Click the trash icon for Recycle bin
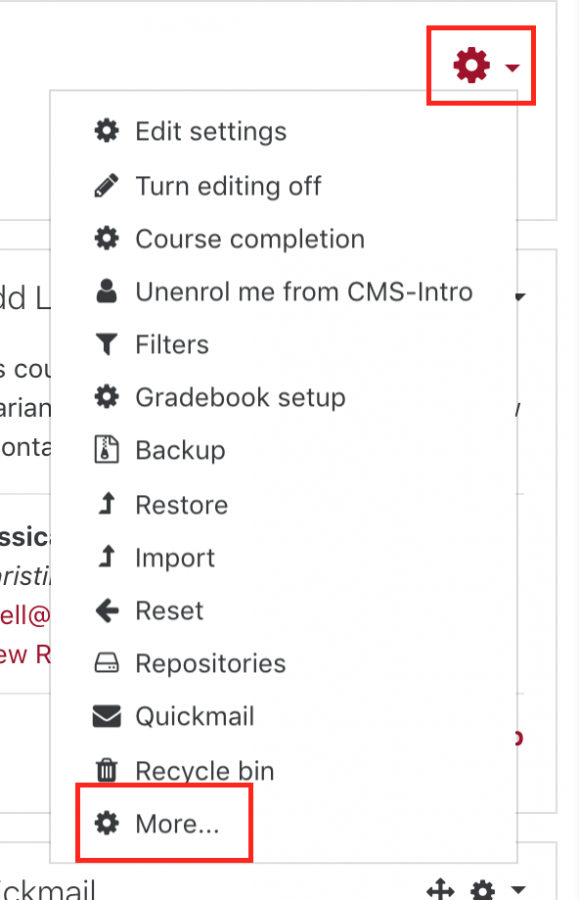This screenshot has width=579, height=900. click(107, 770)
